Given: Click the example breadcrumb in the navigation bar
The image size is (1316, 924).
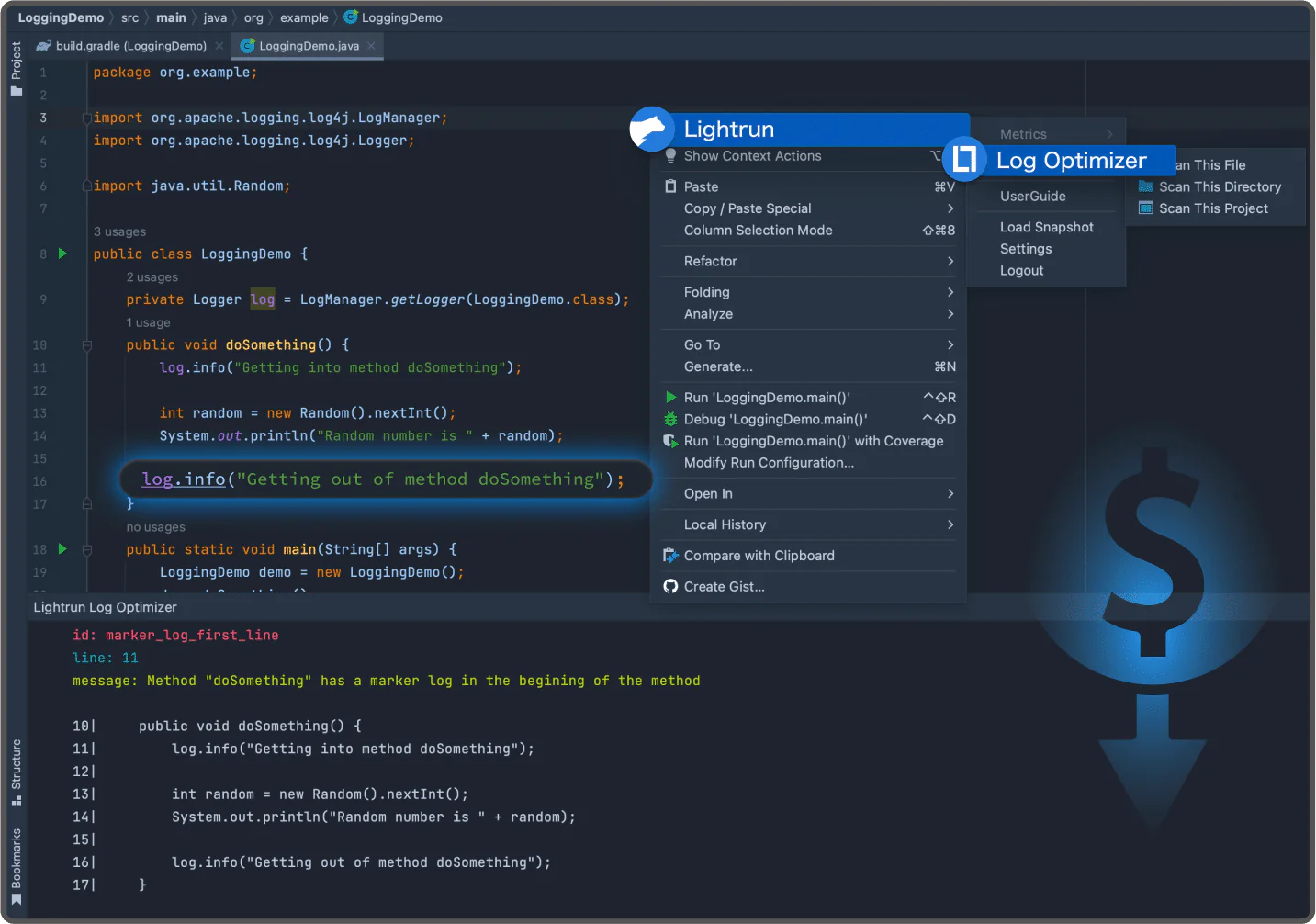Looking at the screenshot, I should tap(304, 17).
